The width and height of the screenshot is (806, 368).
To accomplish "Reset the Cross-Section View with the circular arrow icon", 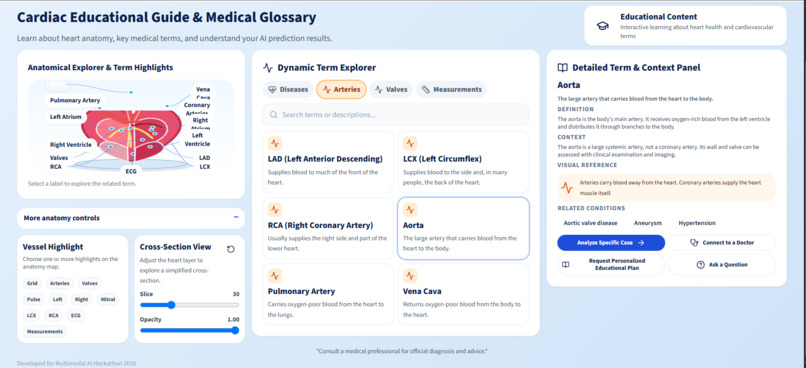I will tap(231, 249).
